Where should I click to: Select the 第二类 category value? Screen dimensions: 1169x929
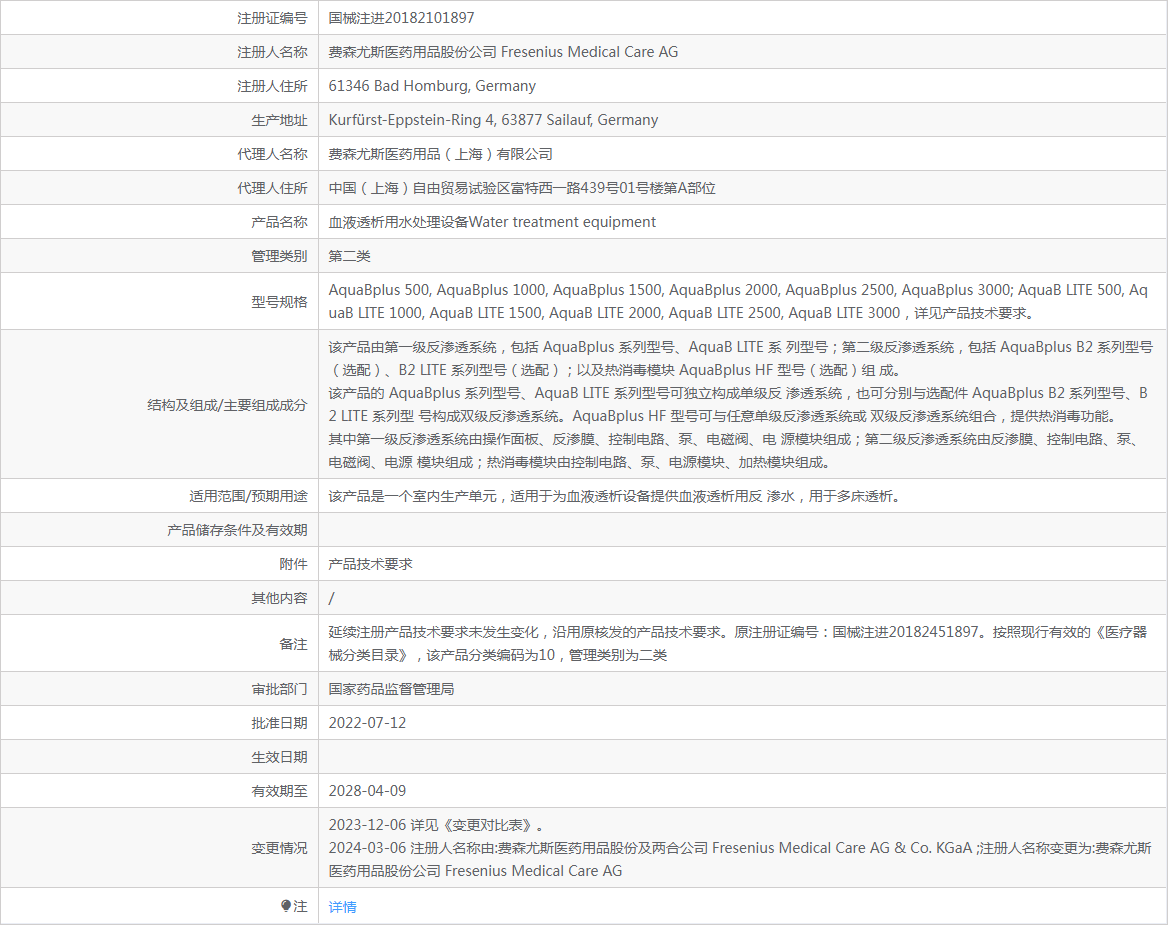pos(350,256)
